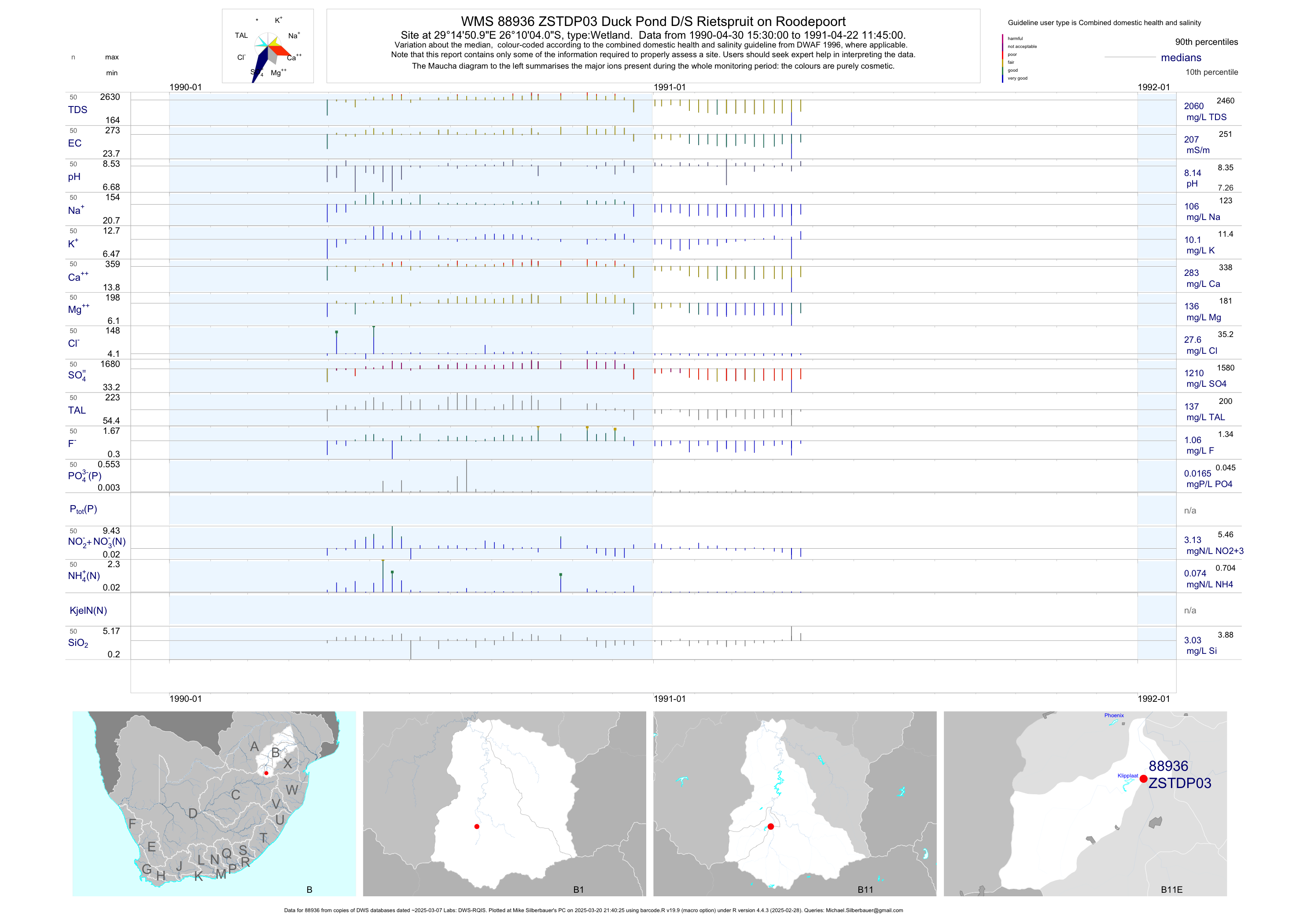The width and height of the screenshot is (1307, 924).
Task: Click the red site dot labelled 88936
Action: 1143,779
